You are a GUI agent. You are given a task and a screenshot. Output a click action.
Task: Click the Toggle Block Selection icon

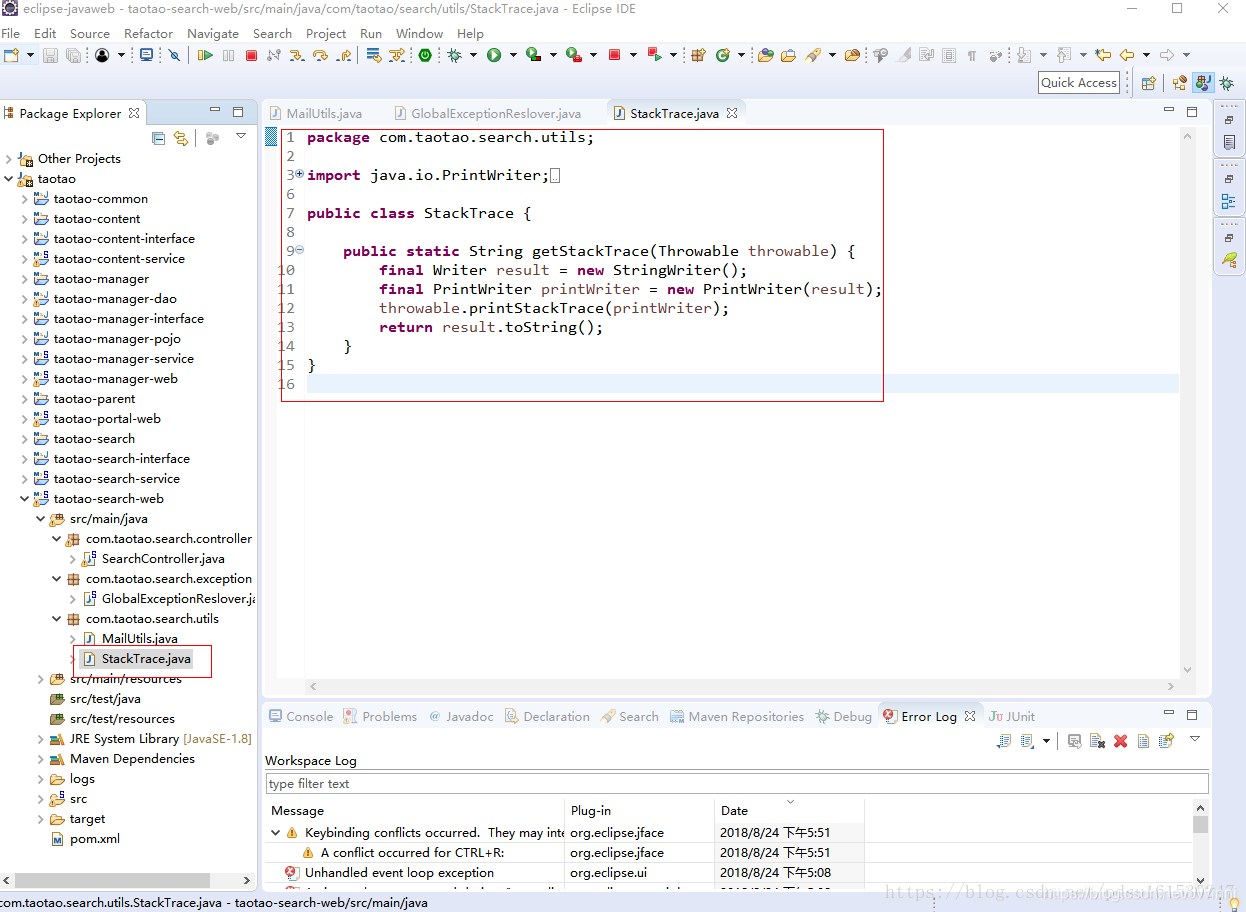949,55
